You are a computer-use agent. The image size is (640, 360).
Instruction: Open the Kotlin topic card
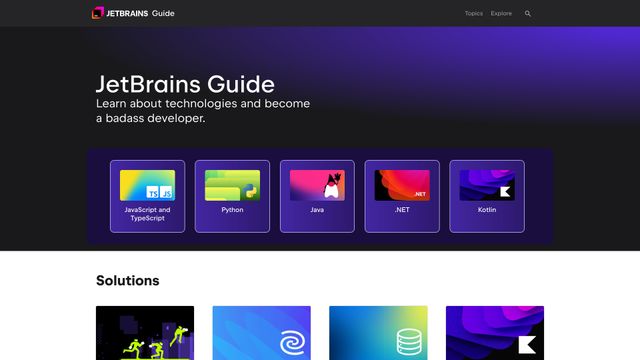pyautogui.click(x=487, y=196)
